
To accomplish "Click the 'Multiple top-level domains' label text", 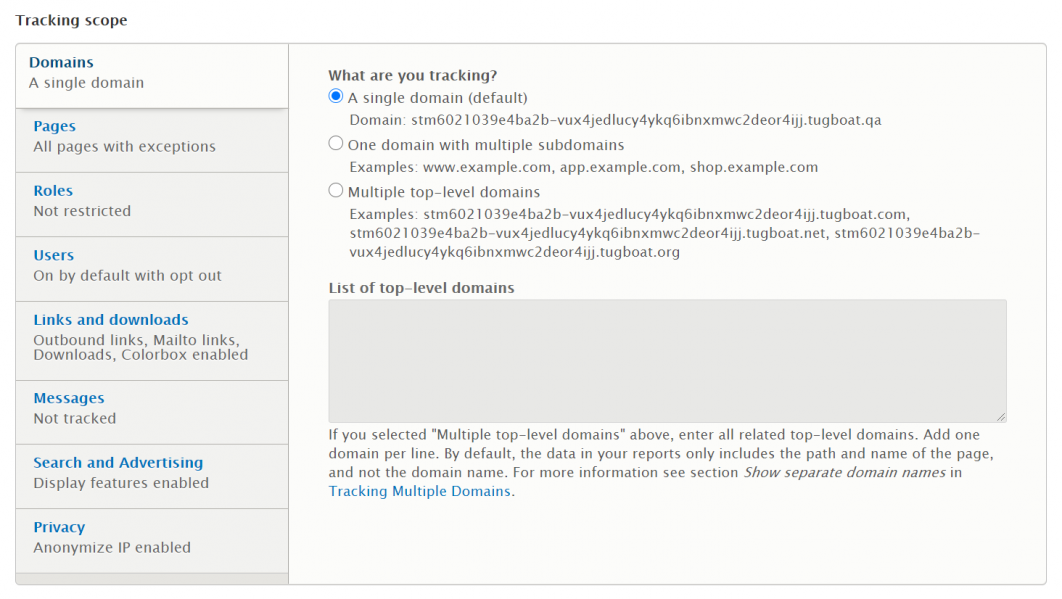I will click(443, 192).
